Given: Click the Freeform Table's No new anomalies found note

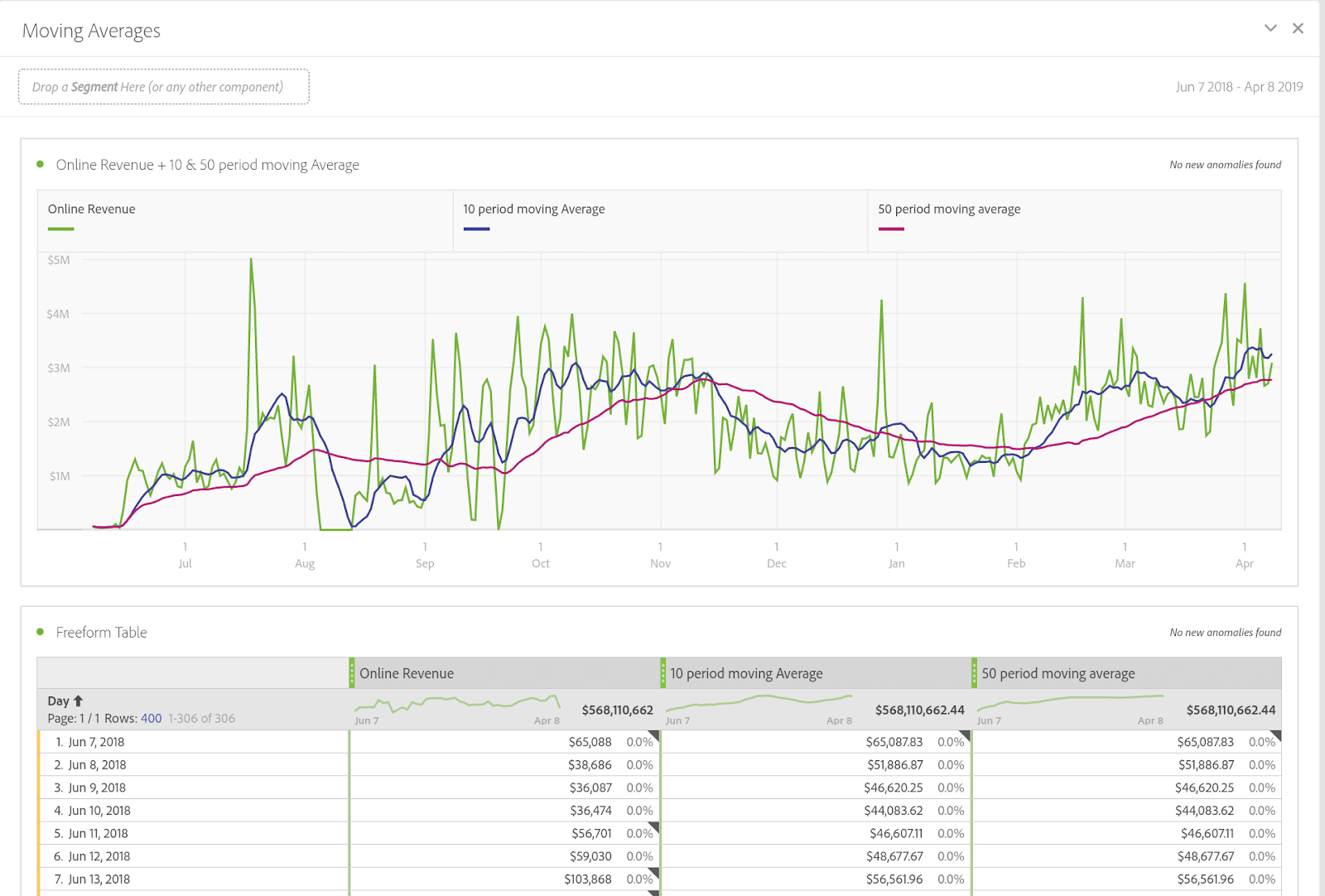Looking at the screenshot, I should coord(1225,633).
